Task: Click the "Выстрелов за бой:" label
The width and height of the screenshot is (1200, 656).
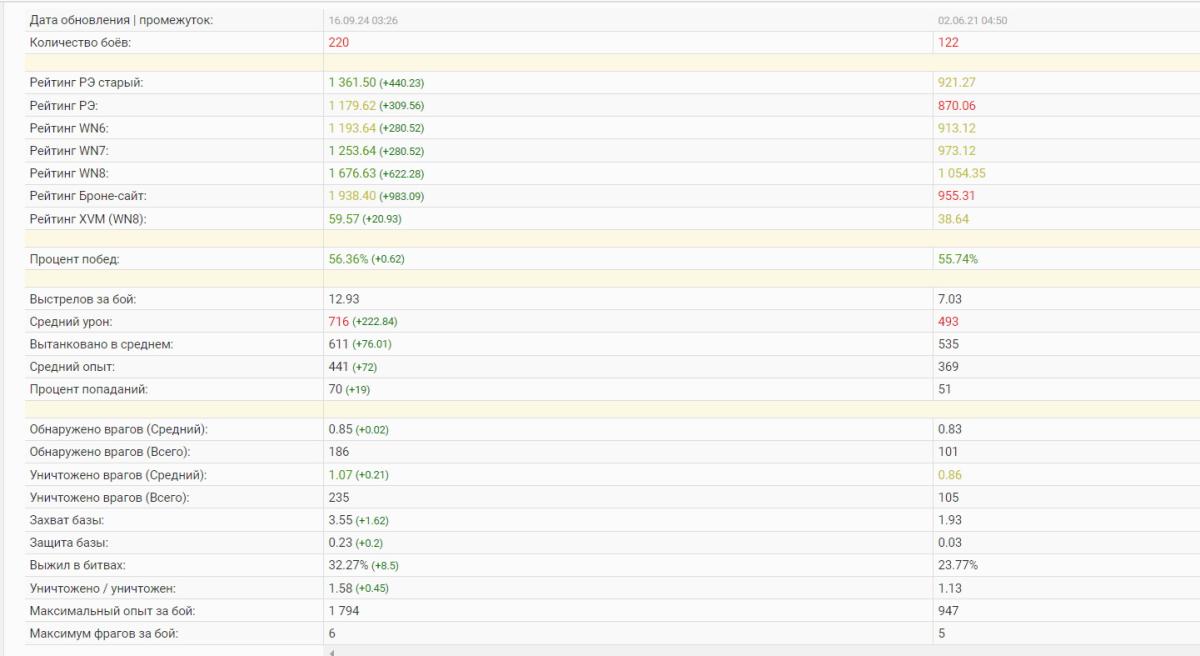Action: point(83,299)
